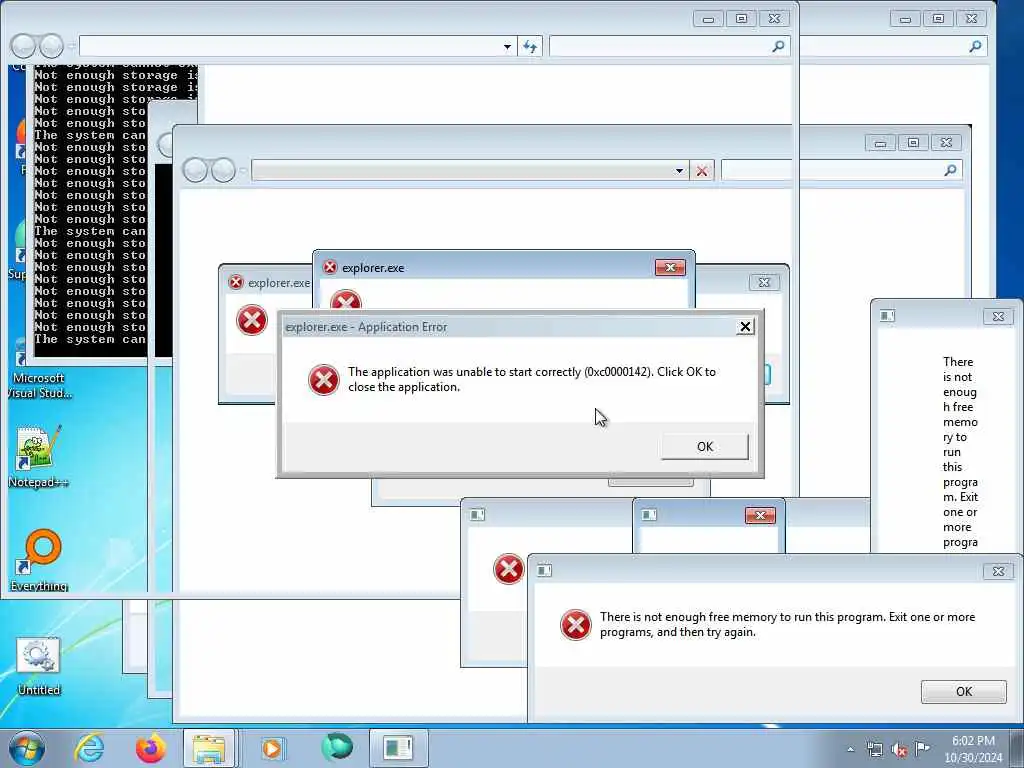
Task: Select the Untitled desktop icon
Action: coord(39,666)
